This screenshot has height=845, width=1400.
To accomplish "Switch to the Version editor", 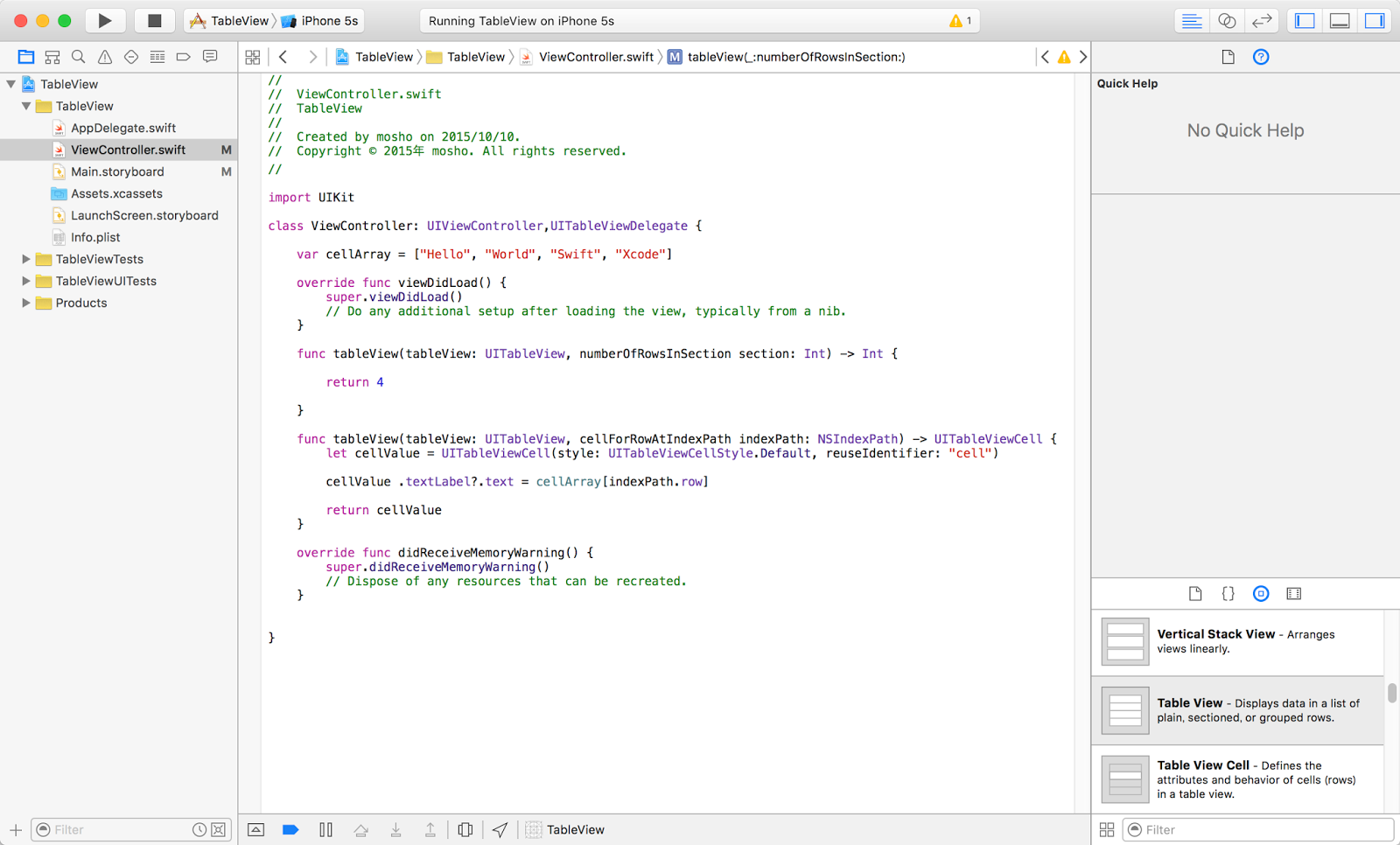I will 1262,21.
